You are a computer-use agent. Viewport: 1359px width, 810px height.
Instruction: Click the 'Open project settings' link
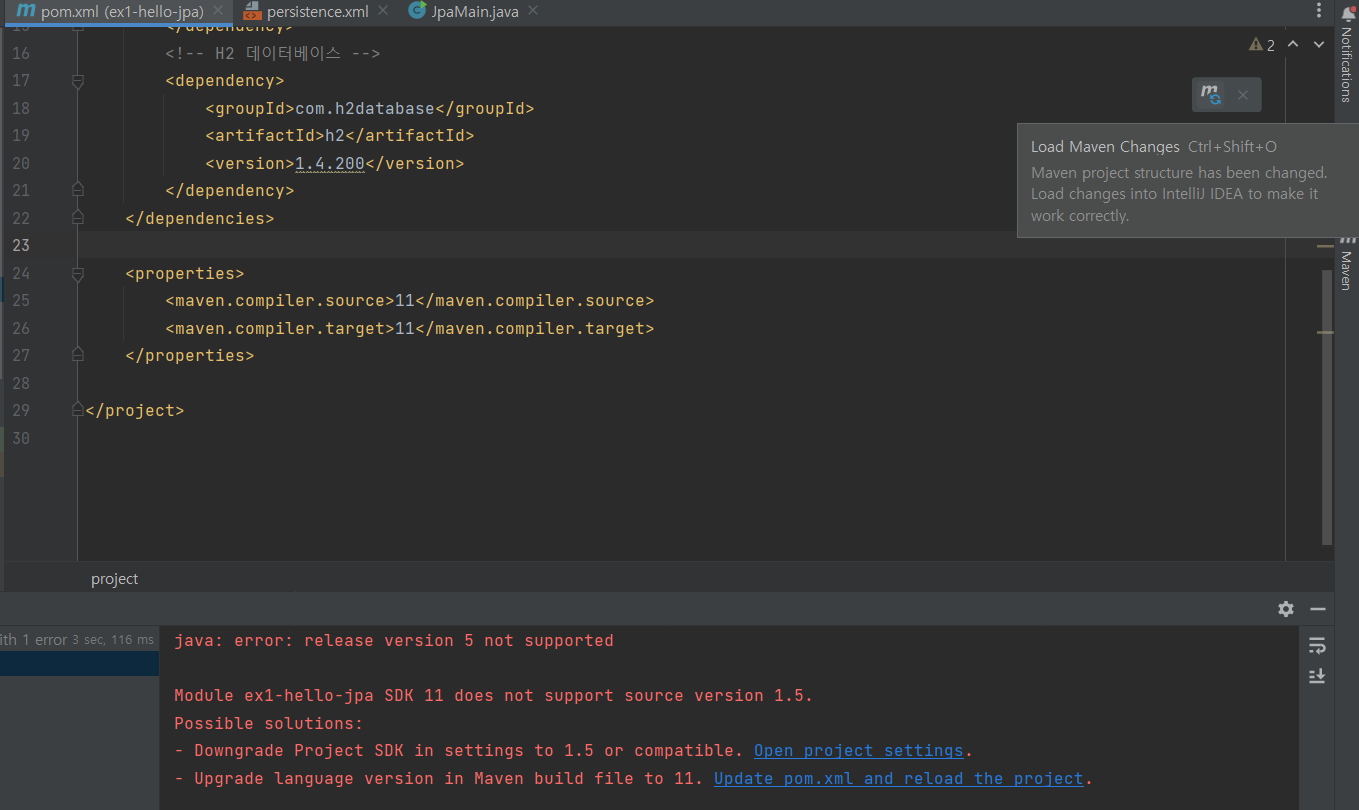858,750
